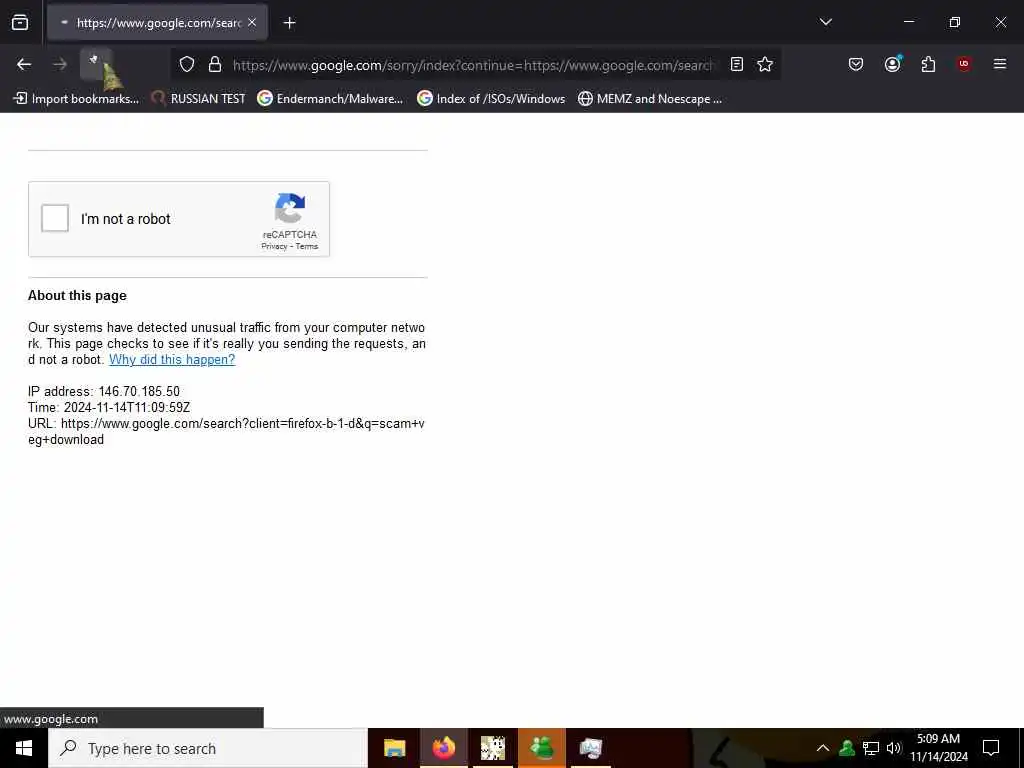Open reCAPTCHA Terms link
This screenshot has height=768, width=1024.
click(307, 246)
